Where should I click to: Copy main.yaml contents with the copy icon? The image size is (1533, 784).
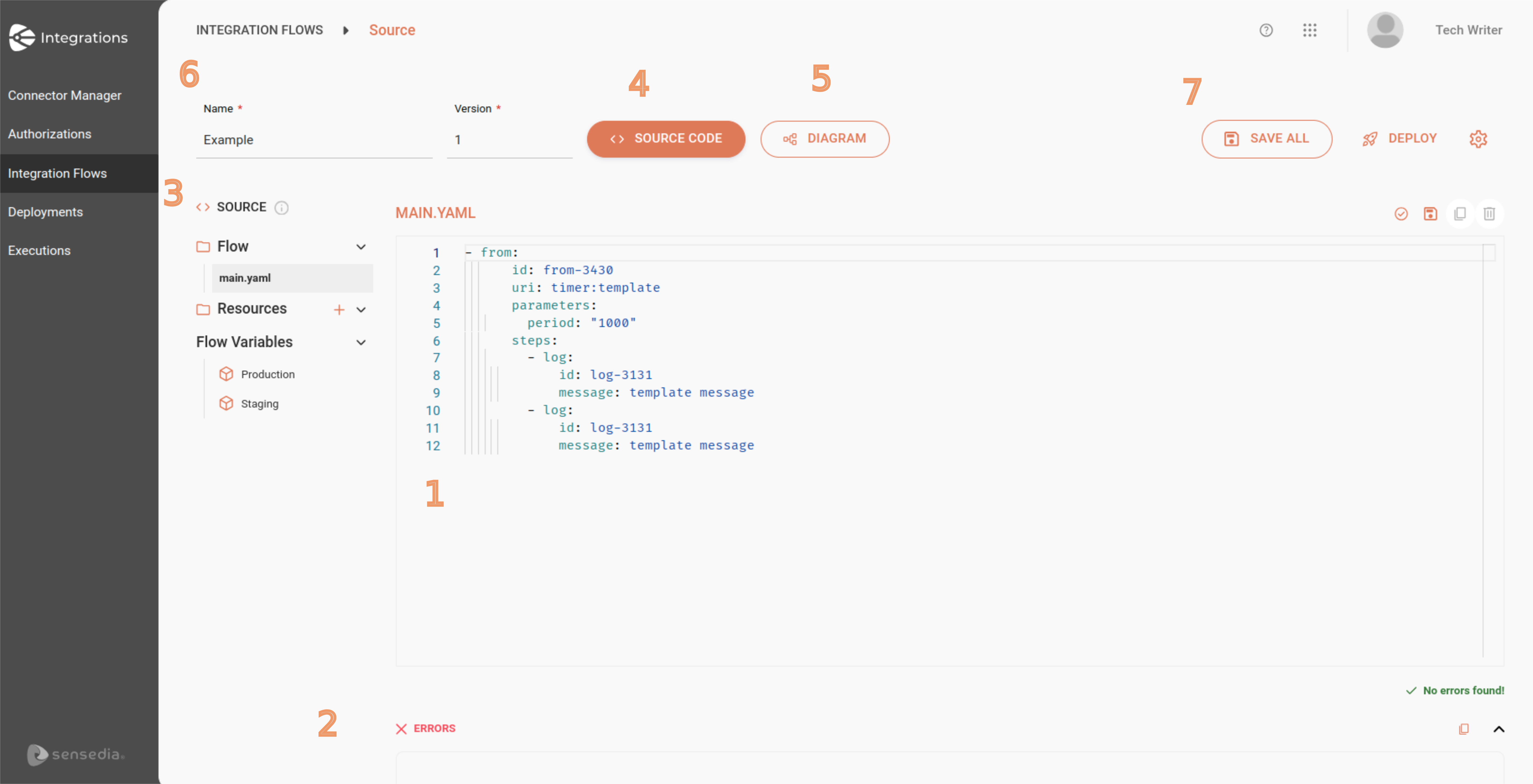point(1460,214)
